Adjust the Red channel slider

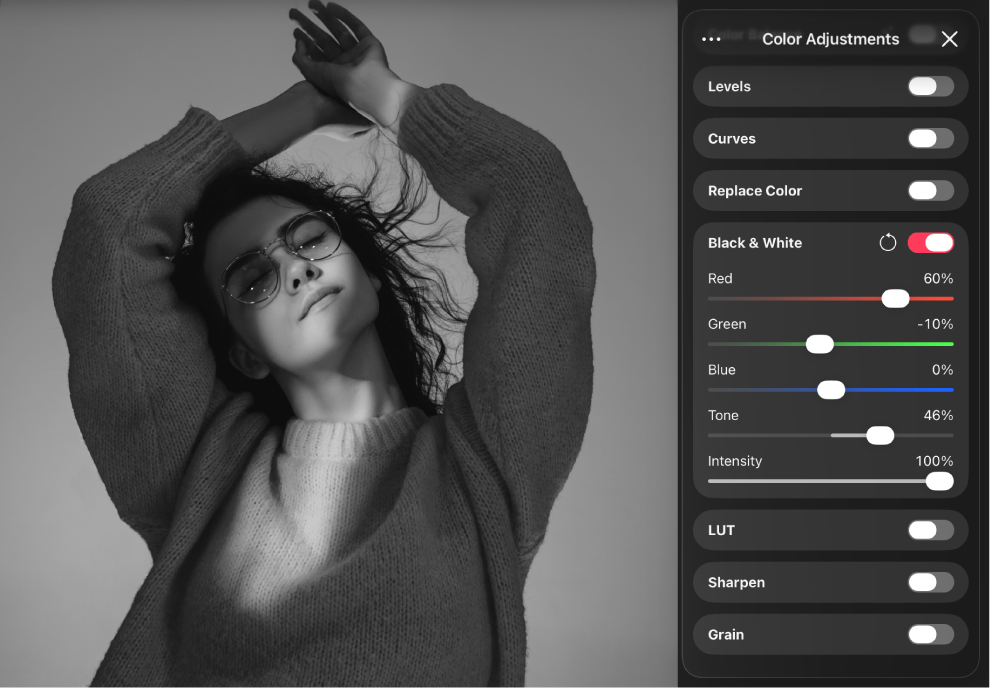coord(895,298)
